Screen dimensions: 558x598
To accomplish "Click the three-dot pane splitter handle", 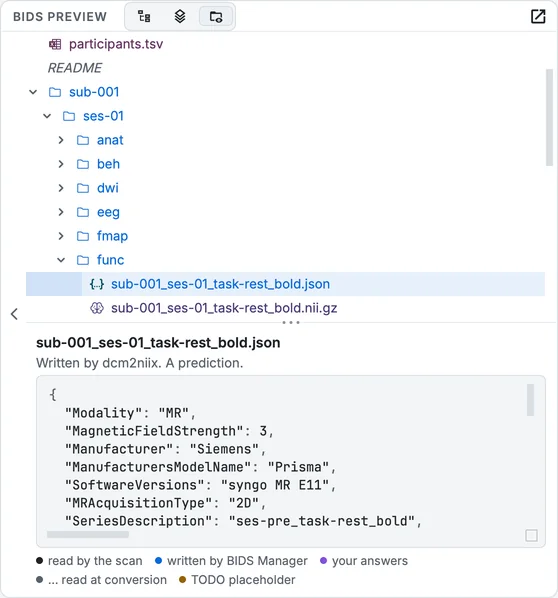I will 291,323.
